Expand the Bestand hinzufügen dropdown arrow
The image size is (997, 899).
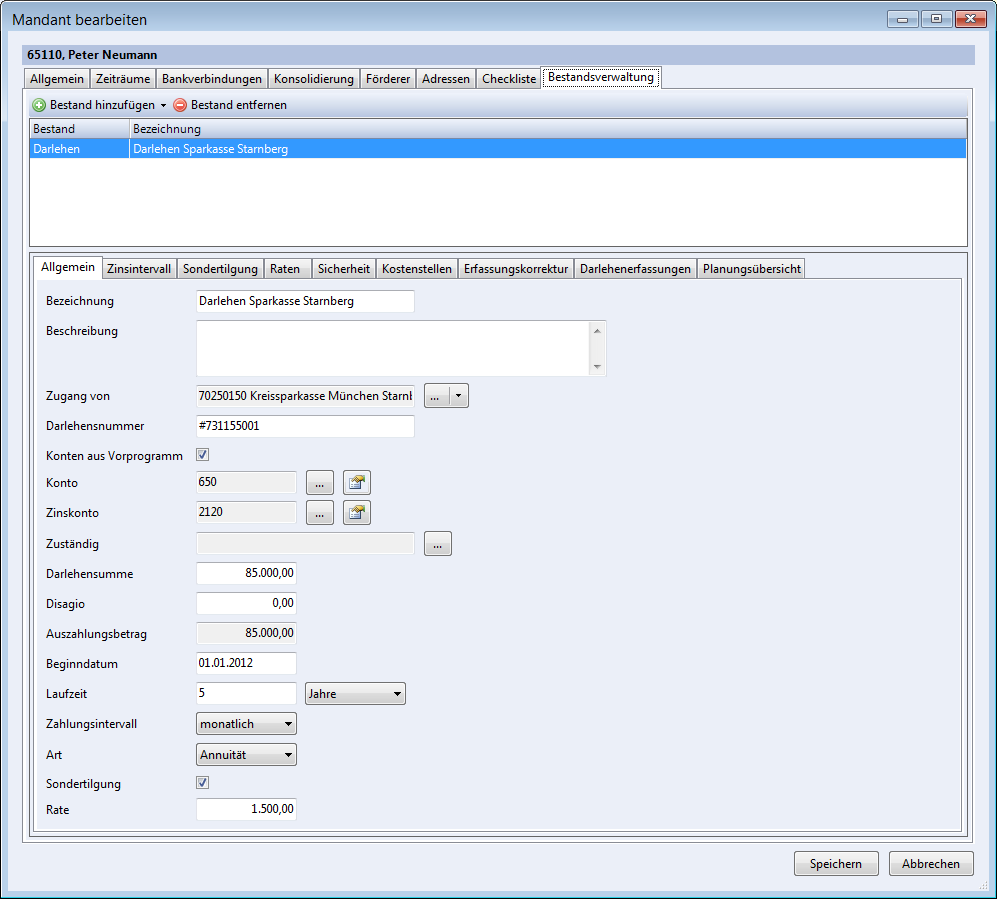[x=163, y=106]
